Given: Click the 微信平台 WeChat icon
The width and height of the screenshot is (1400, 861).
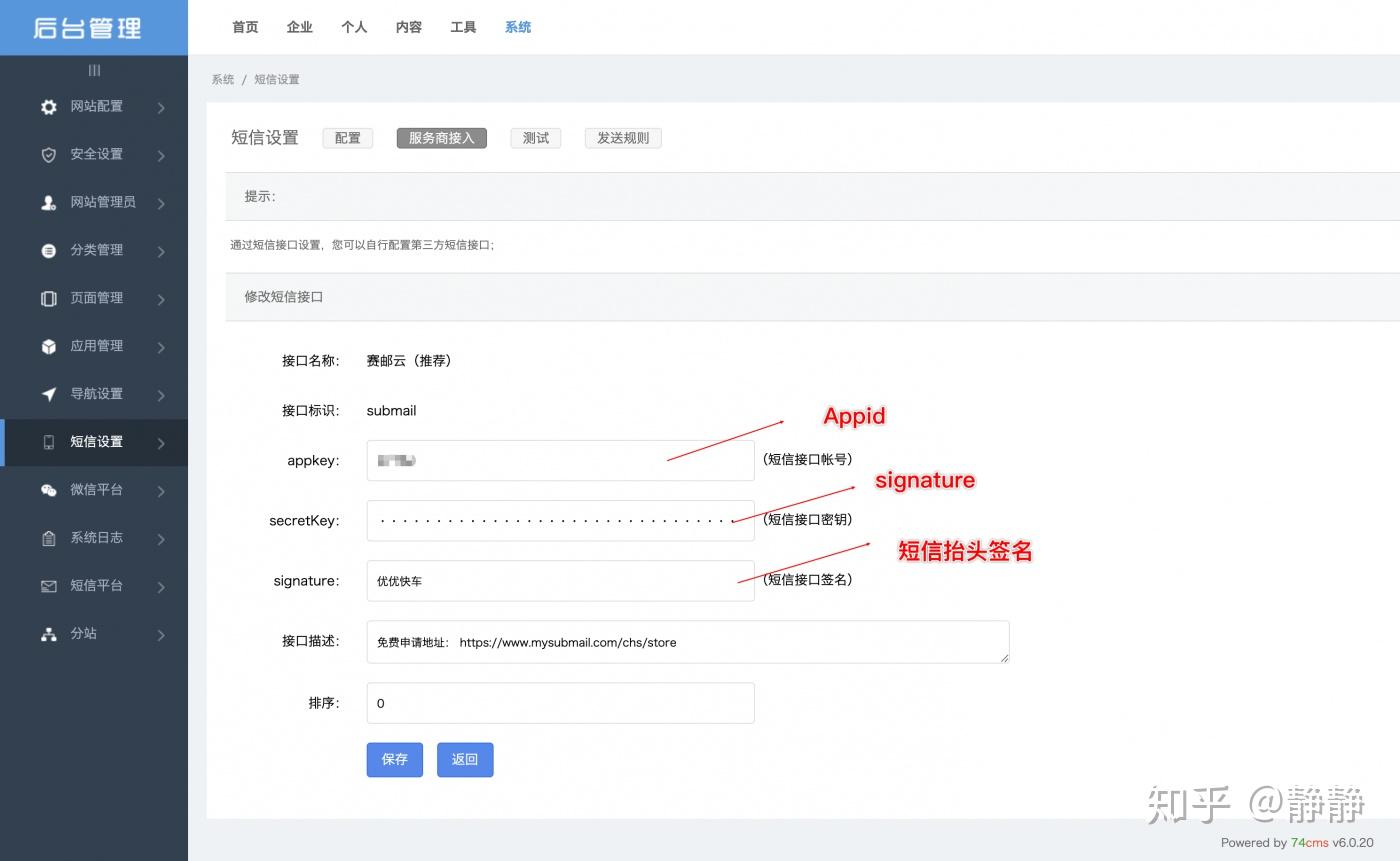Looking at the screenshot, I should click(48, 490).
